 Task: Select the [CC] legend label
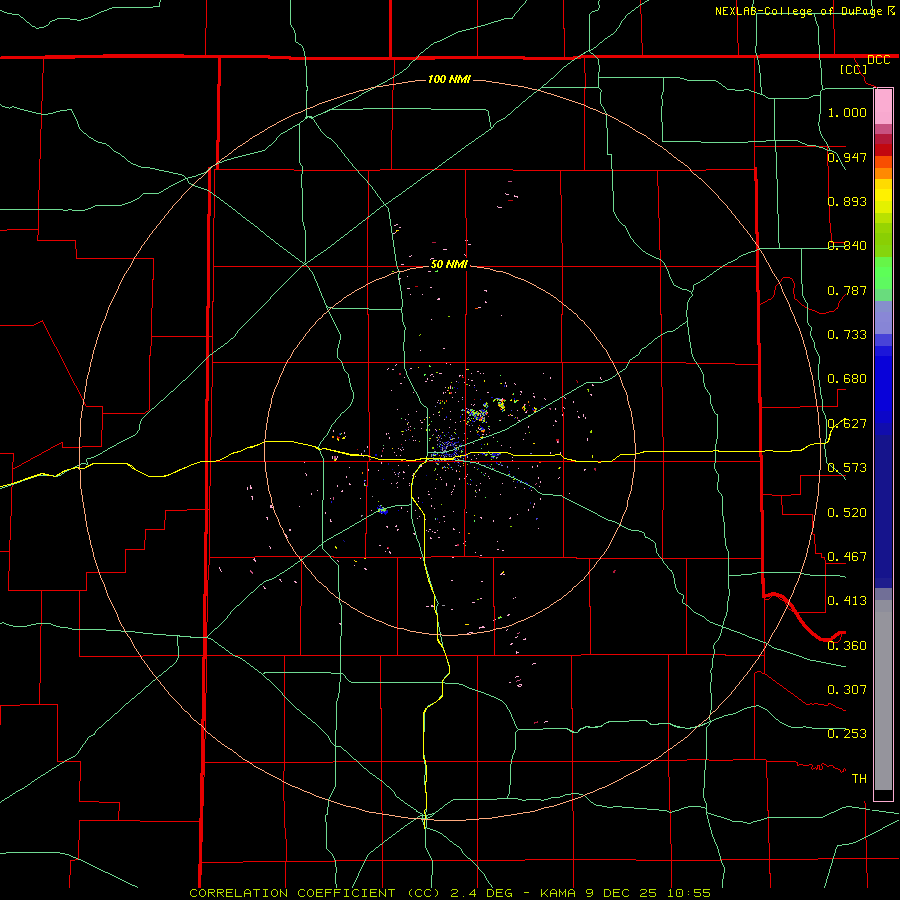[x=853, y=69]
